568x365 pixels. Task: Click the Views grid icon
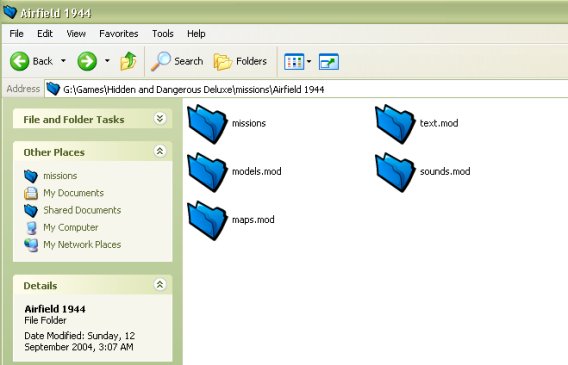[294, 62]
